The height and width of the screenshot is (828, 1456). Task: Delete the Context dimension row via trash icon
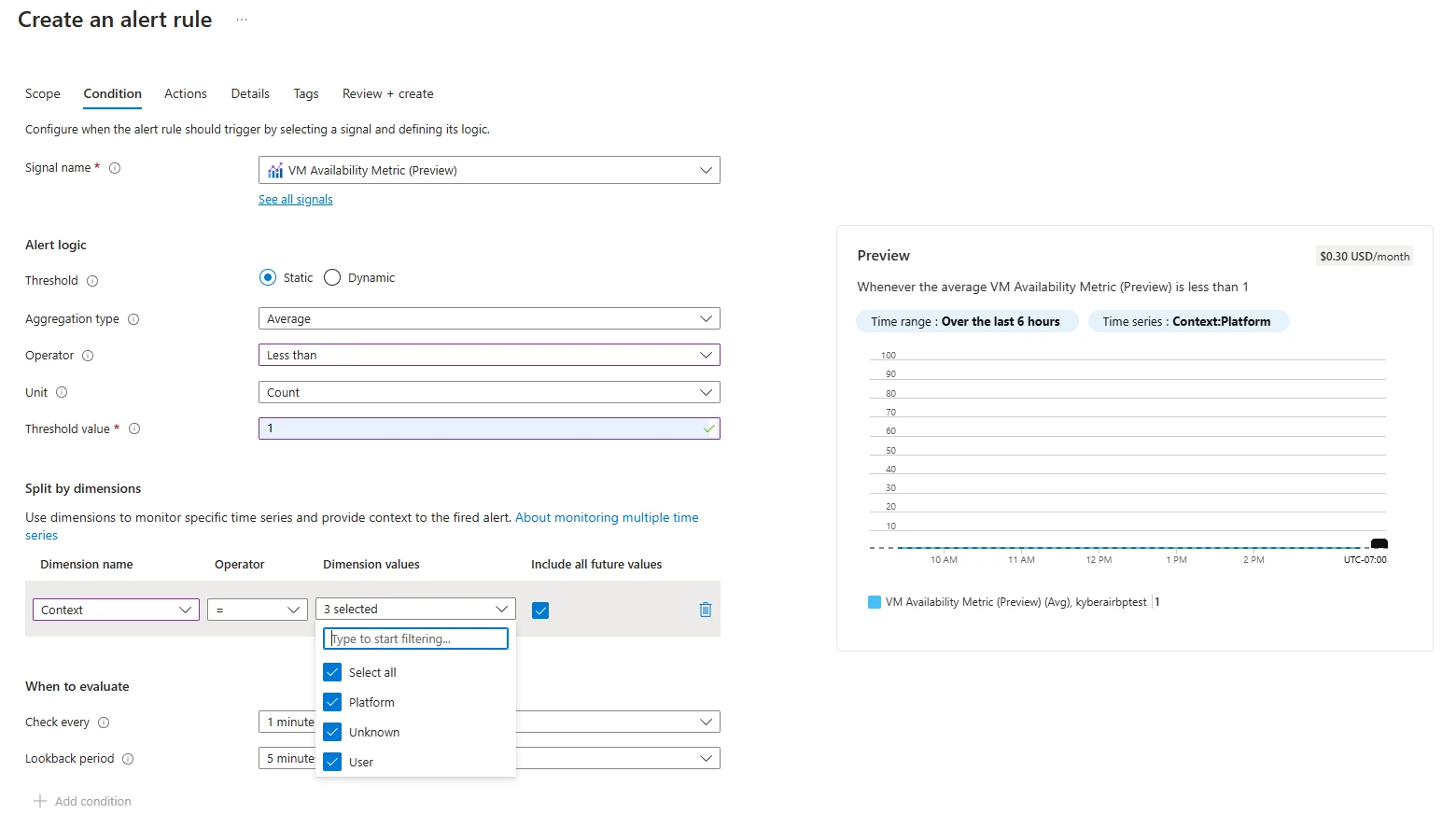coord(705,610)
